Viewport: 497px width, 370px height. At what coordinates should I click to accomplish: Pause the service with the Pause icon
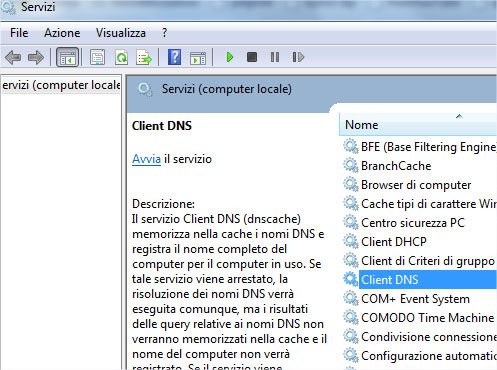pos(275,57)
